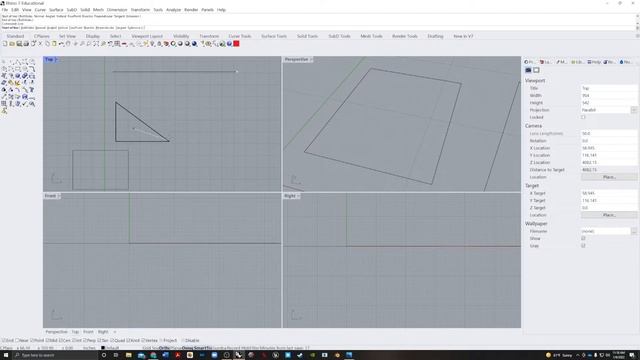Click the Windows Start button
This screenshot has width=640, height=360.
5,355
